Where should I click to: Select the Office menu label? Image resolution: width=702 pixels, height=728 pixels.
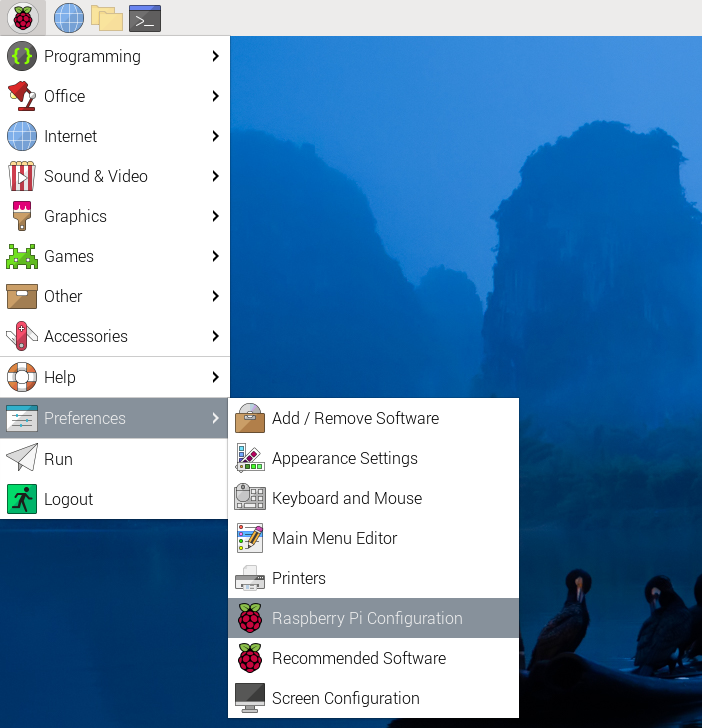click(x=65, y=96)
